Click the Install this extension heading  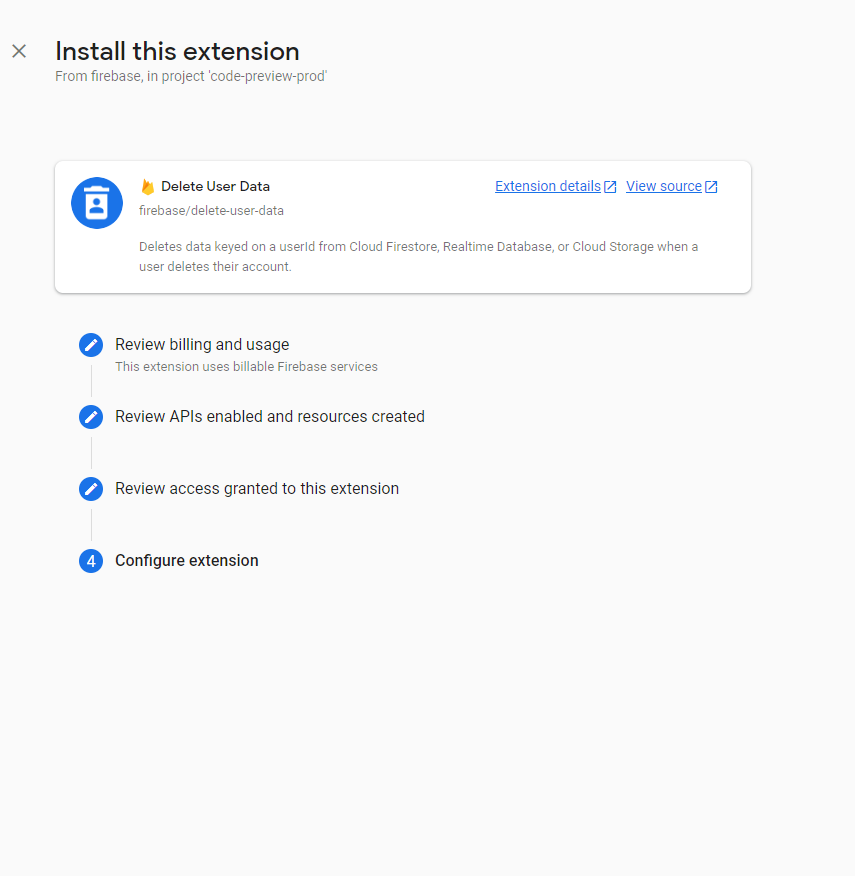click(x=177, y=51)
